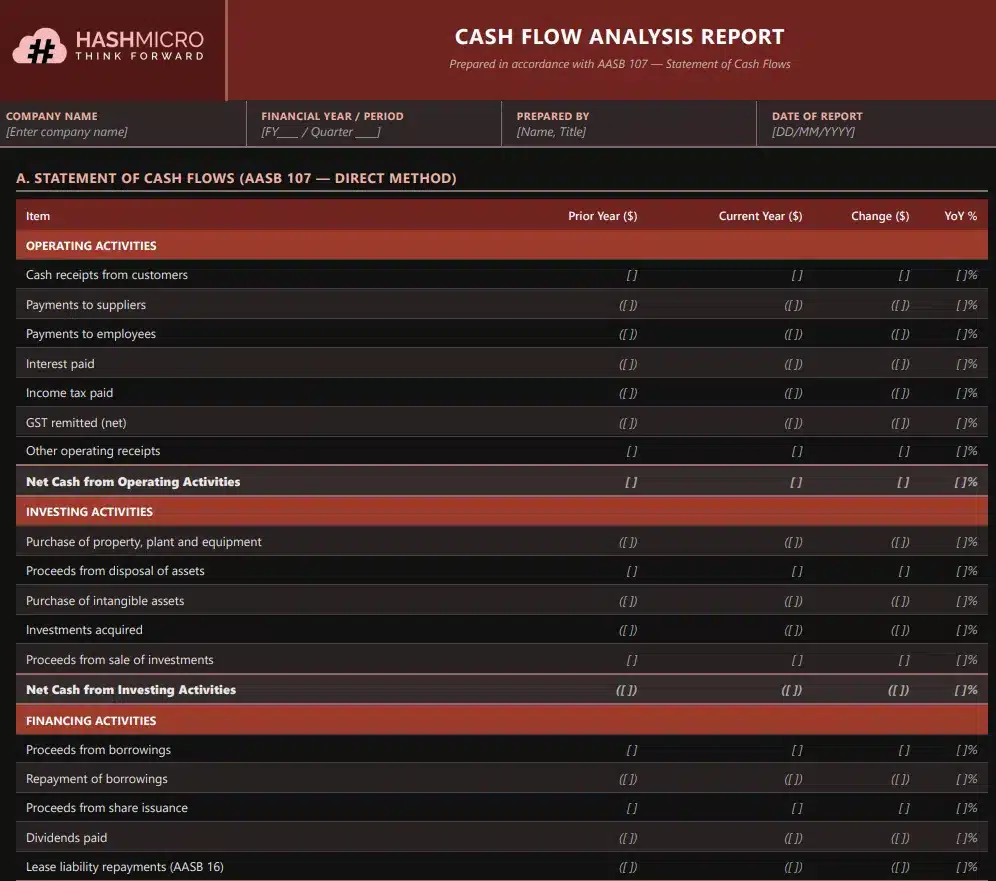This screenshot has width=996, height=881.
Task: Select the Current Year ($) column header
Action: [760, 216]
